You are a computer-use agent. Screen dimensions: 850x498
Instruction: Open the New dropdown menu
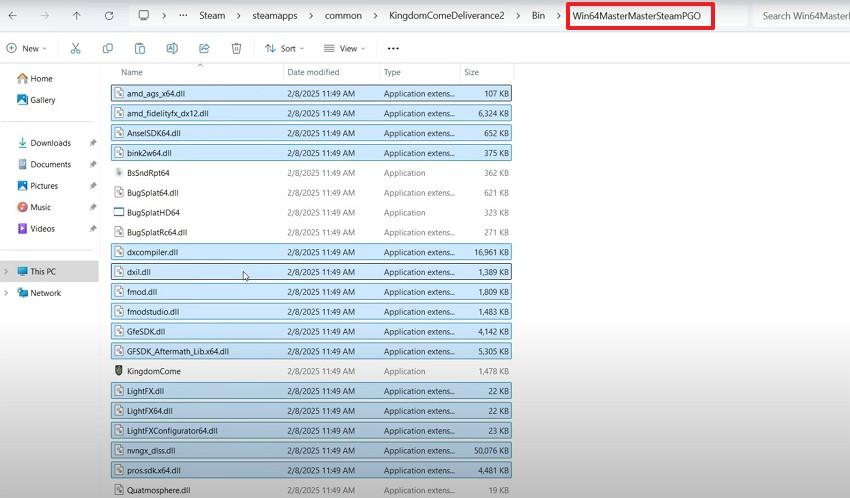(27, 48)
